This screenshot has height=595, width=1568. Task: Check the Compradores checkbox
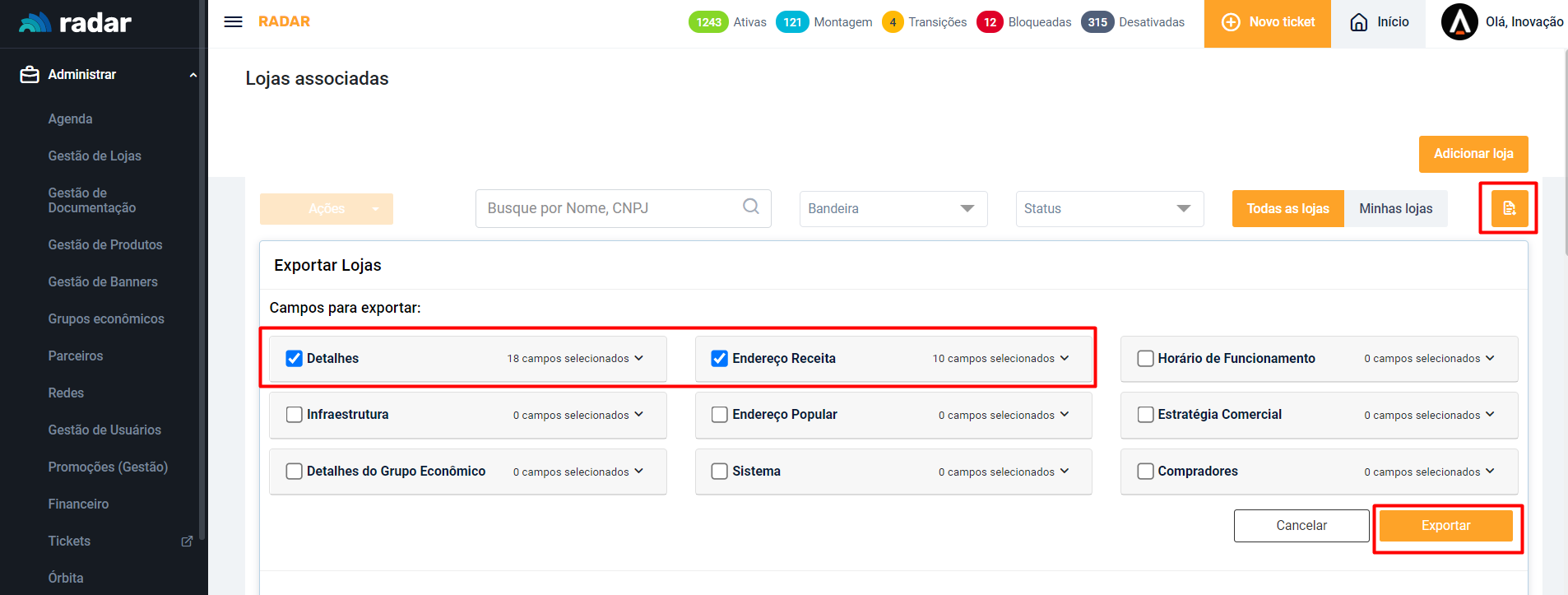1145,472
